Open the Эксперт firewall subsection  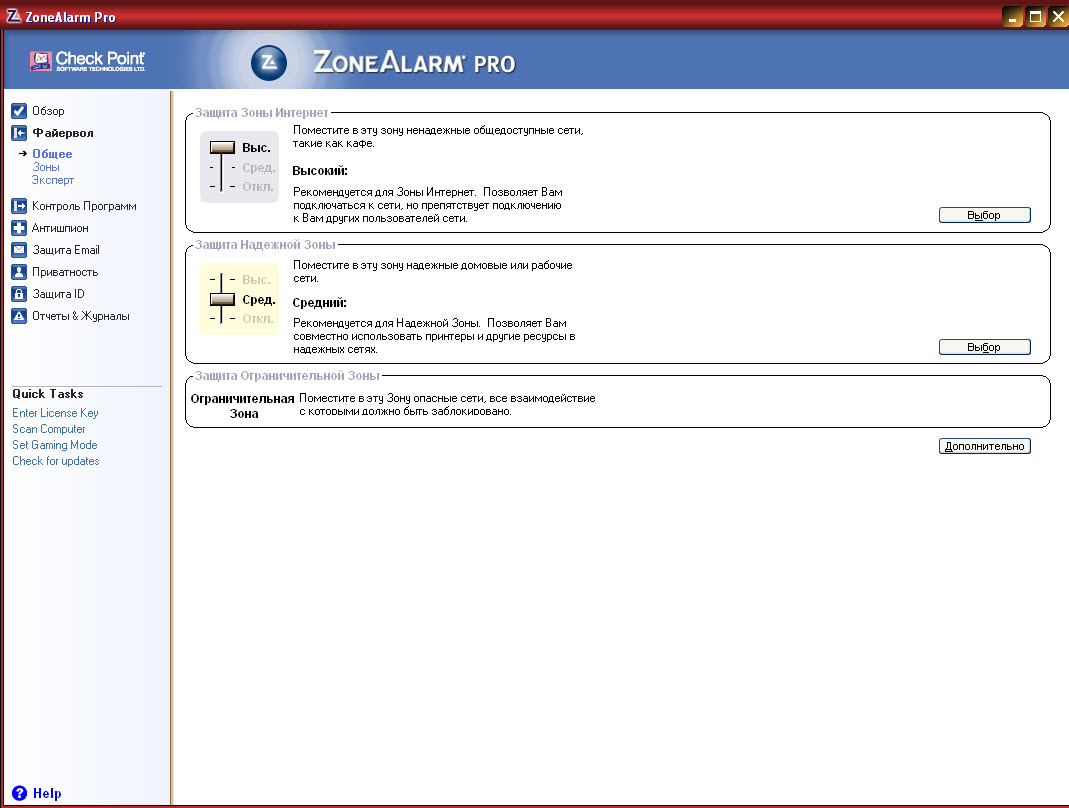tap(53, 180)
